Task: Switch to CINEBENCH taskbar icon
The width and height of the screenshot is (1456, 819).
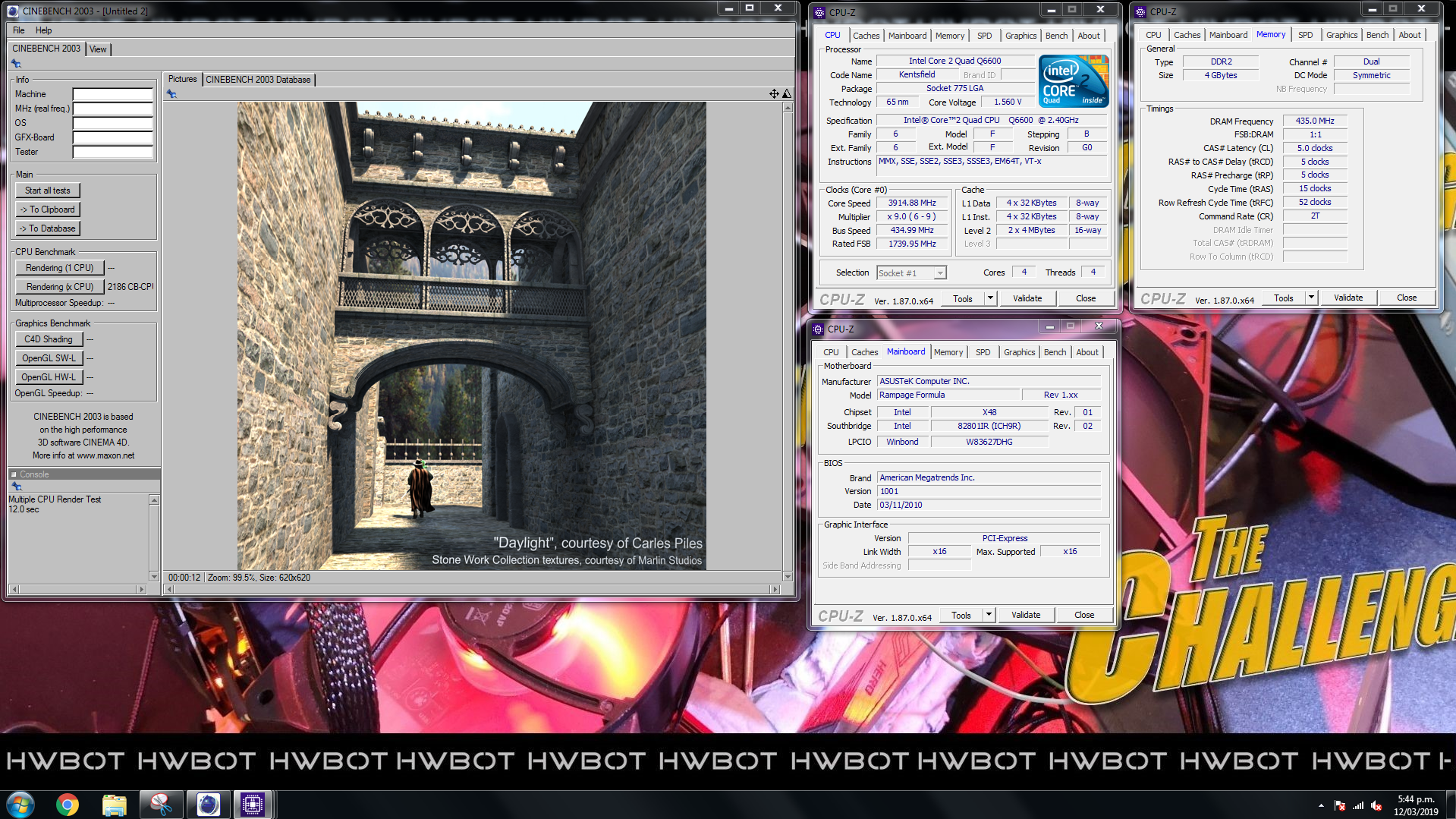Action: pos(207,805)
